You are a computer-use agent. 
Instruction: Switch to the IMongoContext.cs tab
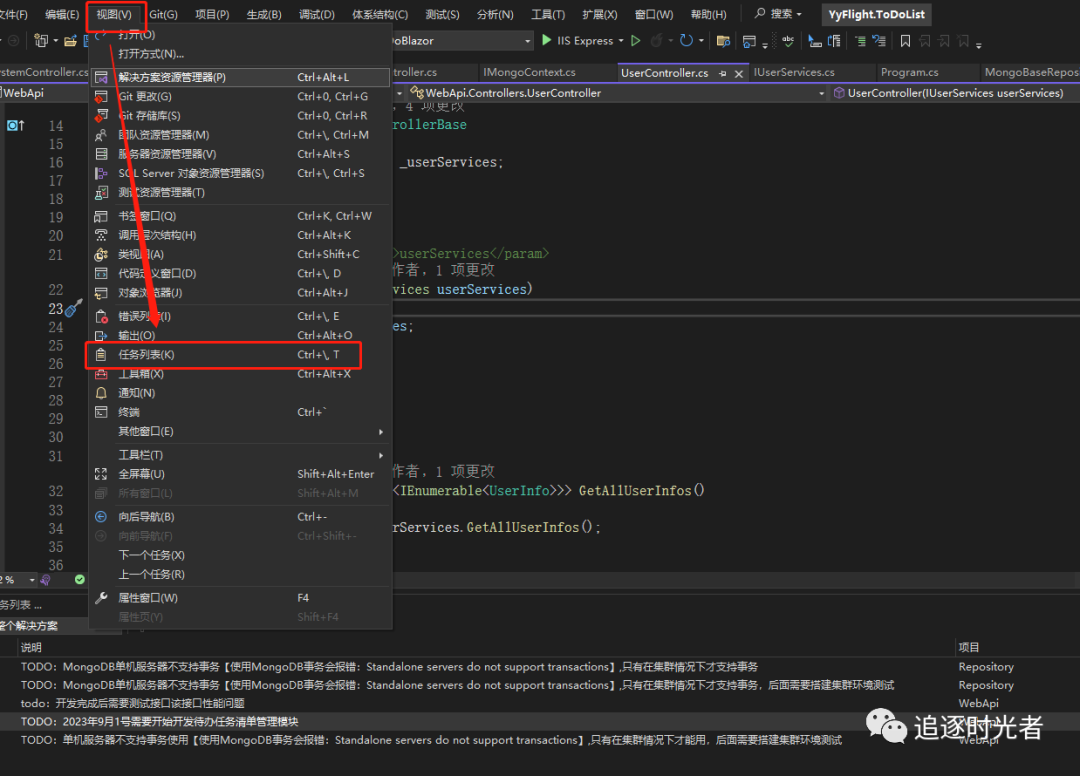pos(529,72)
